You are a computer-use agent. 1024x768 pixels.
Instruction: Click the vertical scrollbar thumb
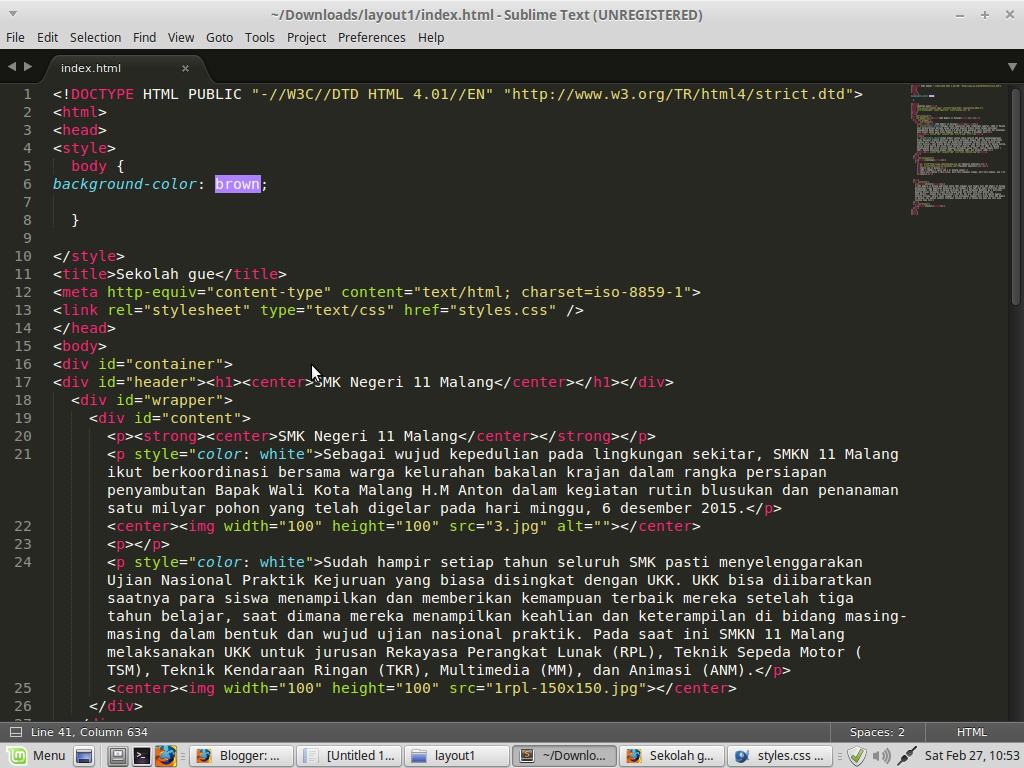click(1016, 196)
